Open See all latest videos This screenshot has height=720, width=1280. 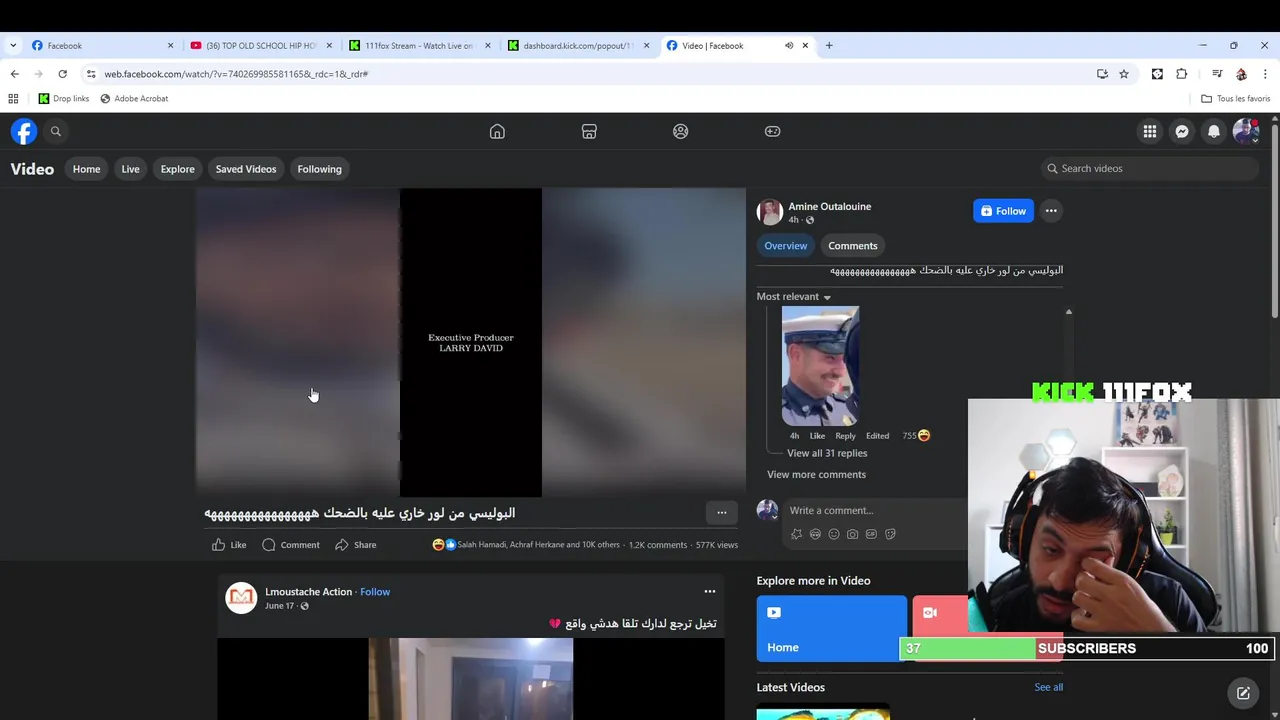(1048, 687)
